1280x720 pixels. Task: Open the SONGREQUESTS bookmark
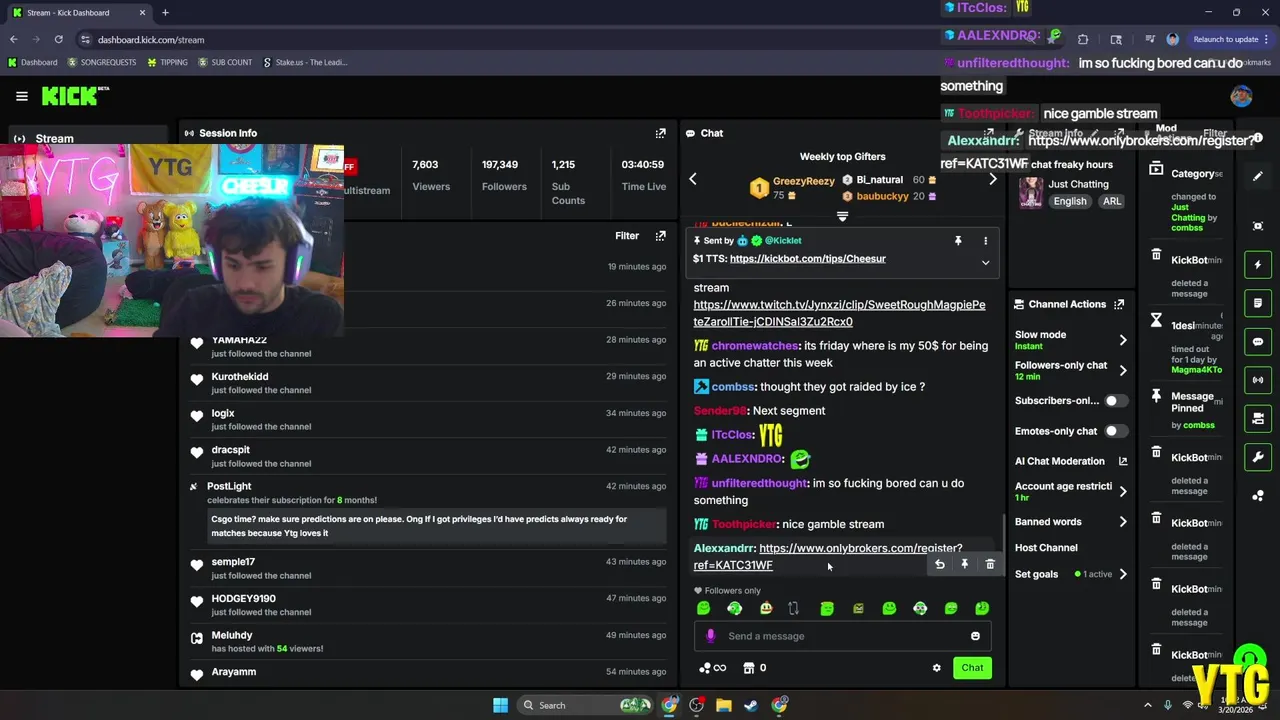(x=104, y=62)
